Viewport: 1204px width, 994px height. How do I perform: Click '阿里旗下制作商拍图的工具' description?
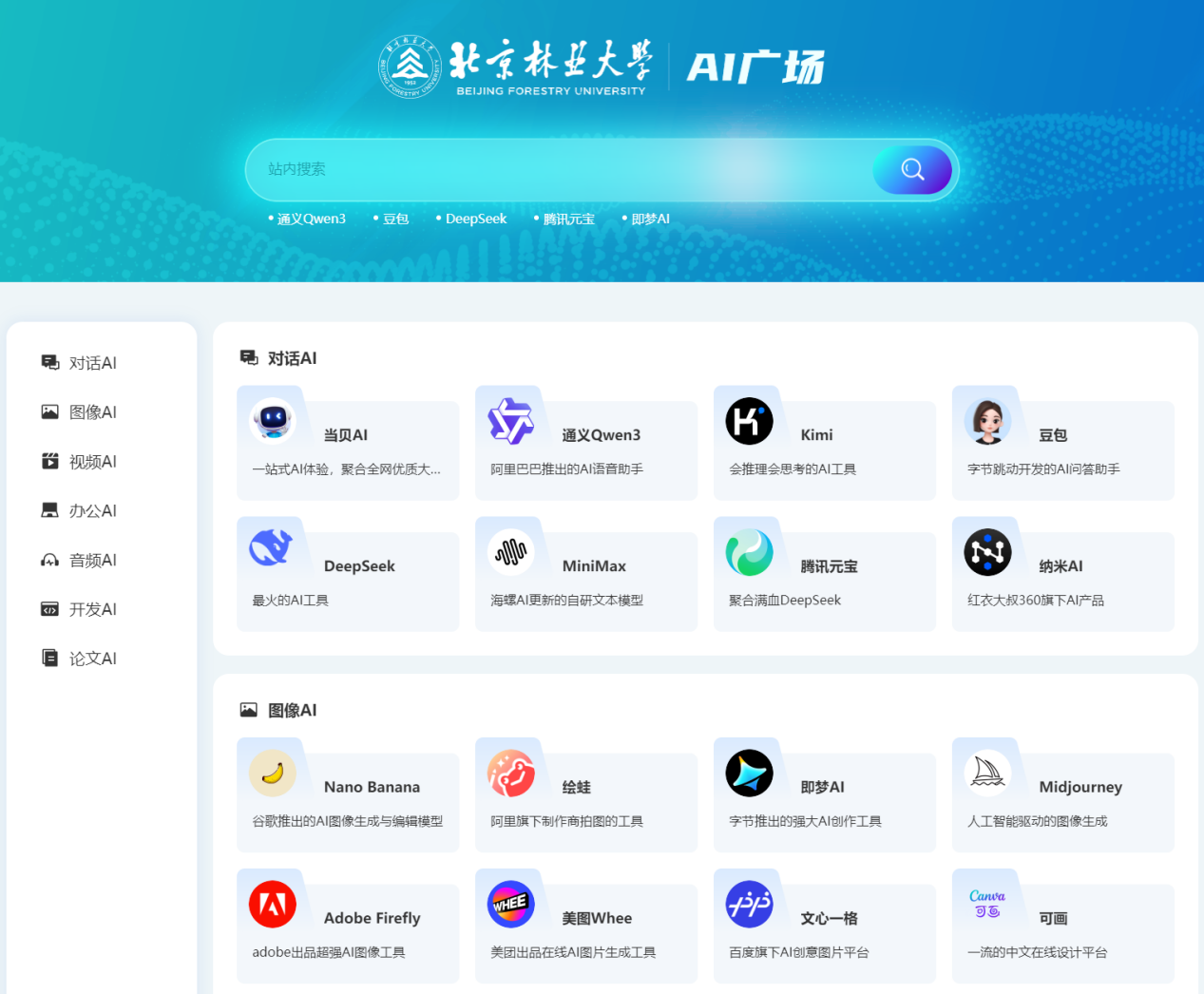(567, 822)
